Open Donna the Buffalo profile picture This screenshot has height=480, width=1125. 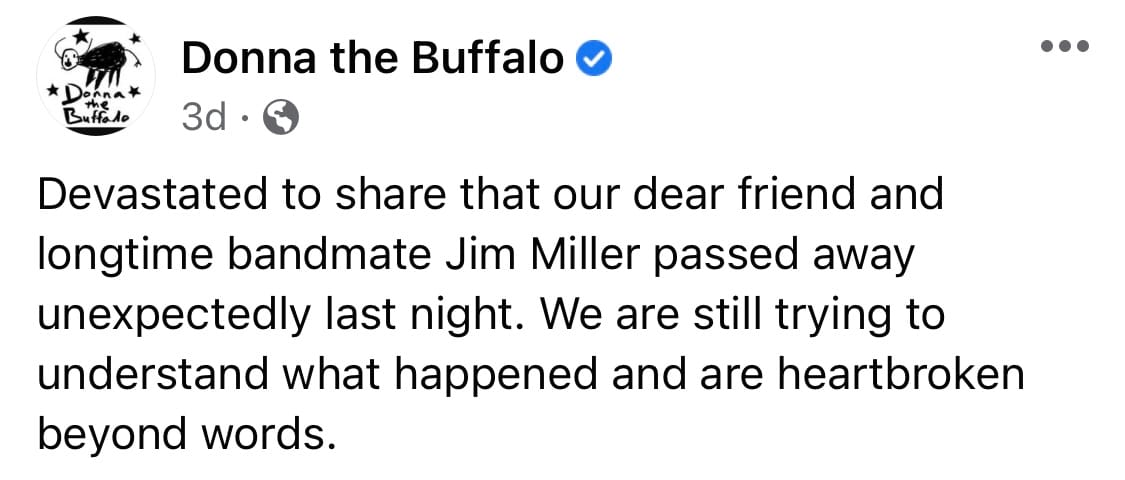pos(95,76)
